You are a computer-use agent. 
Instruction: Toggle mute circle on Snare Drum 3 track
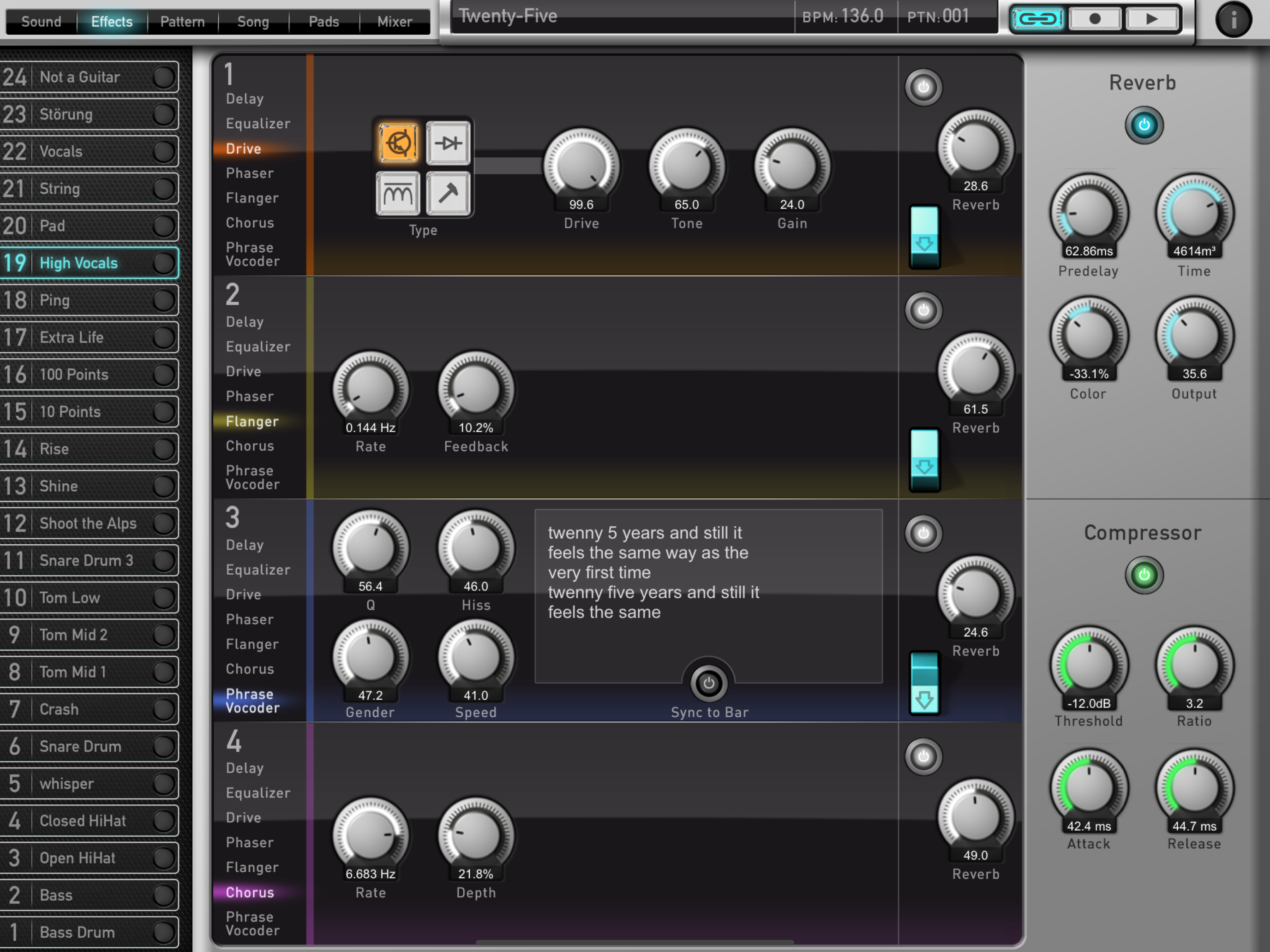[164, 561]
